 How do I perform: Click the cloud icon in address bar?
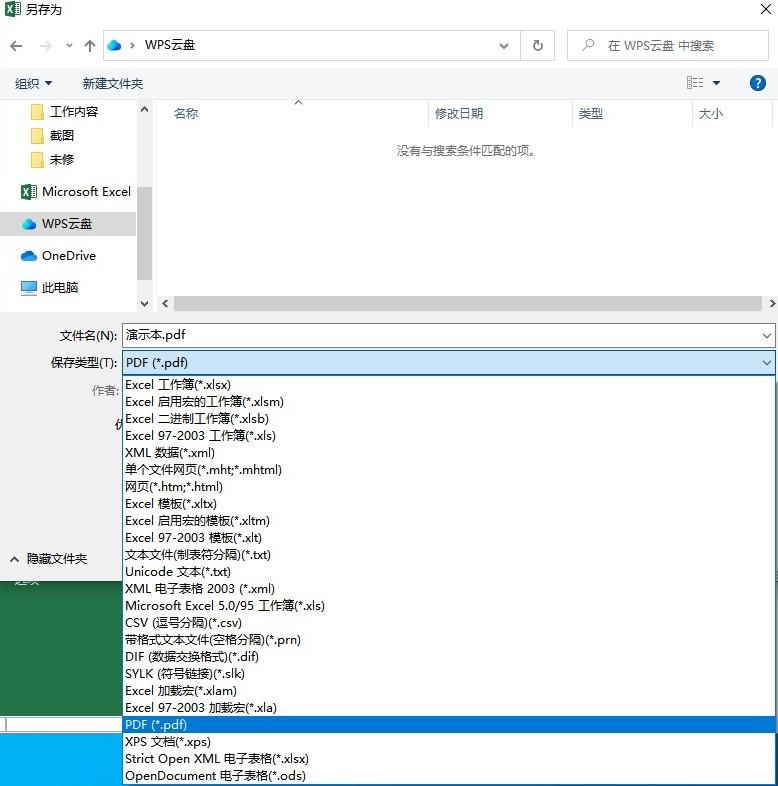[114, 45]
